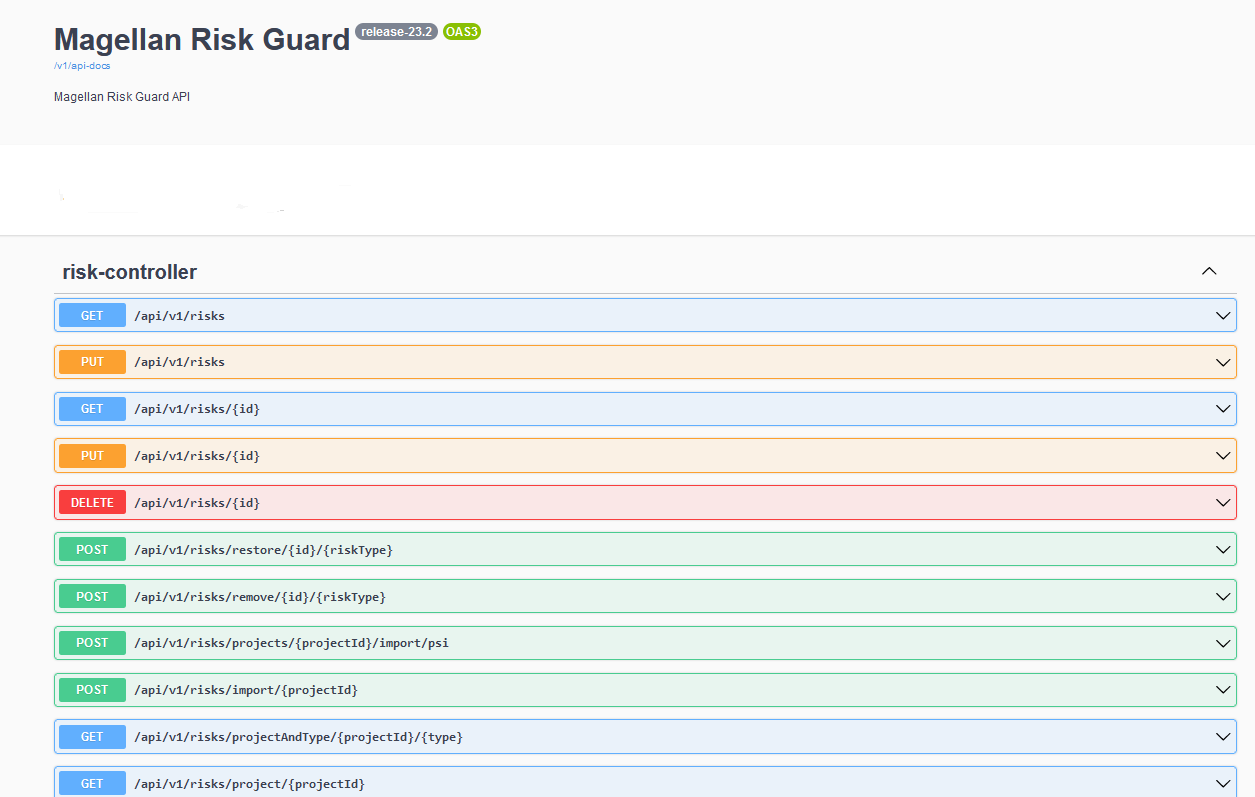Collapse the risk-controller section chevron
Viewport: 1255px width, 797px height.
pos(1208,271)
